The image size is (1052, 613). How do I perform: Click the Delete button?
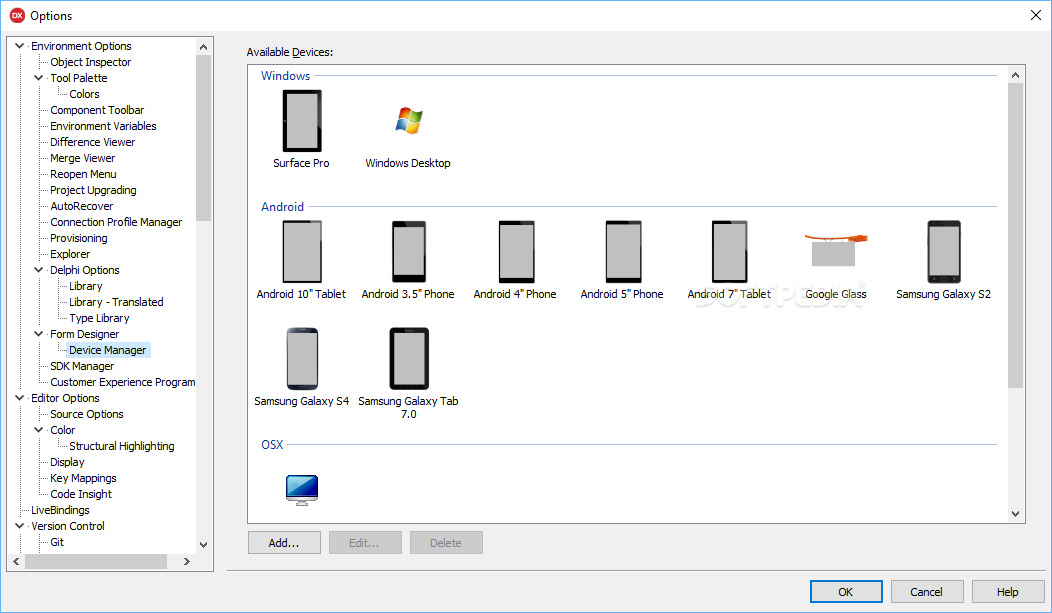(x=446, y=543)
